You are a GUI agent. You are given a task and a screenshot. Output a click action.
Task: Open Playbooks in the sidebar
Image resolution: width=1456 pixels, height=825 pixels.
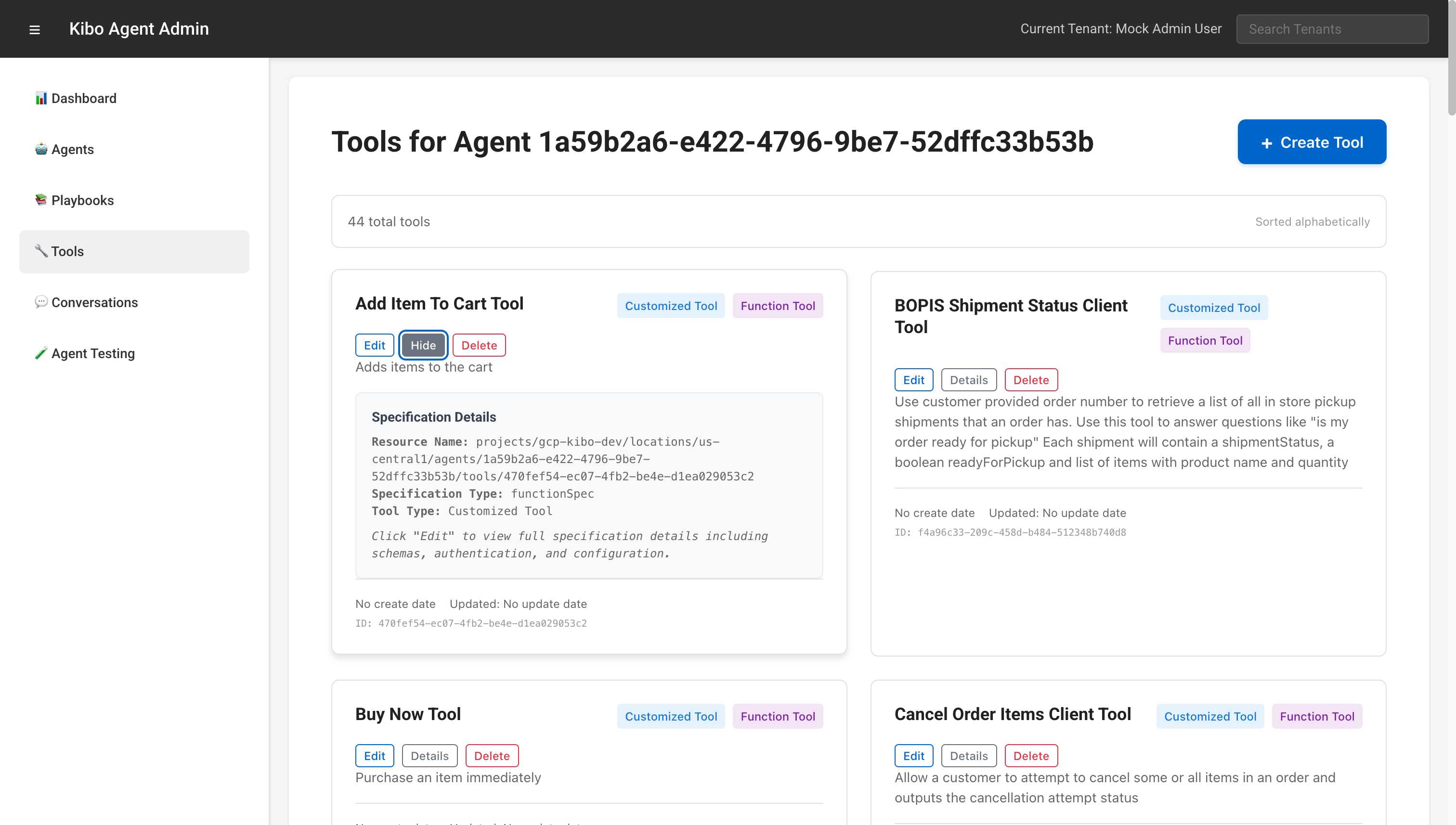pyautogui.click(x=134, y=201)
